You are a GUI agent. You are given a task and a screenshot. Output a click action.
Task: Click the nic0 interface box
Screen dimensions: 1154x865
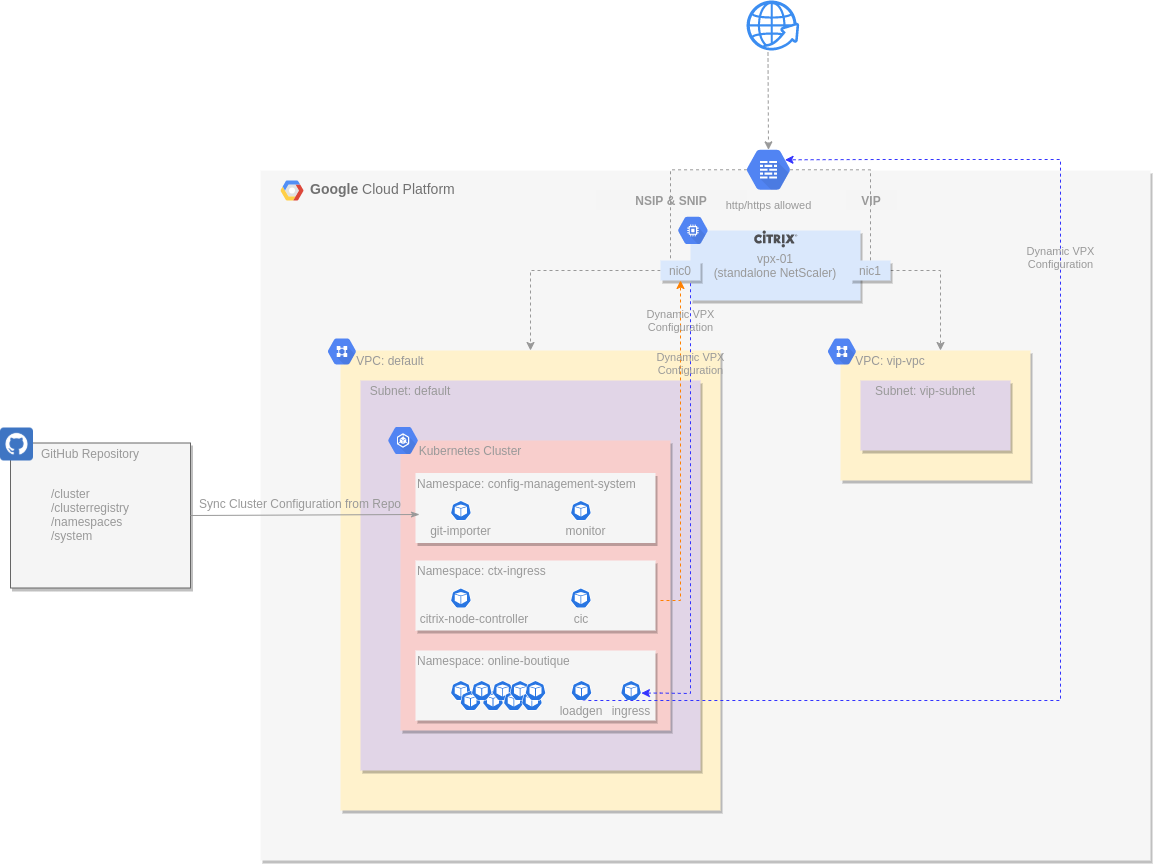pos(679,271)
